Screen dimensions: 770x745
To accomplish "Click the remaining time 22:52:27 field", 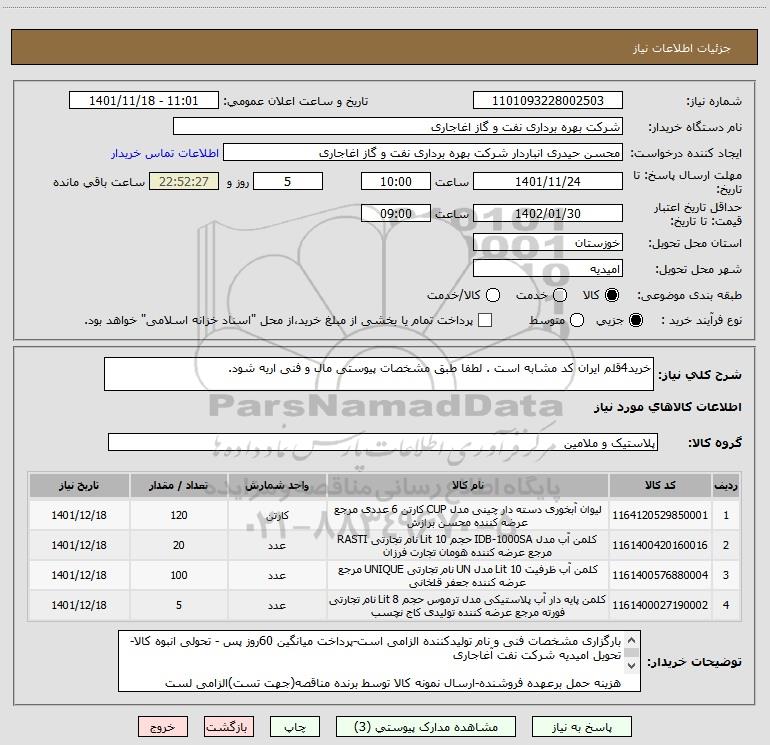I will tap(184, 181).
